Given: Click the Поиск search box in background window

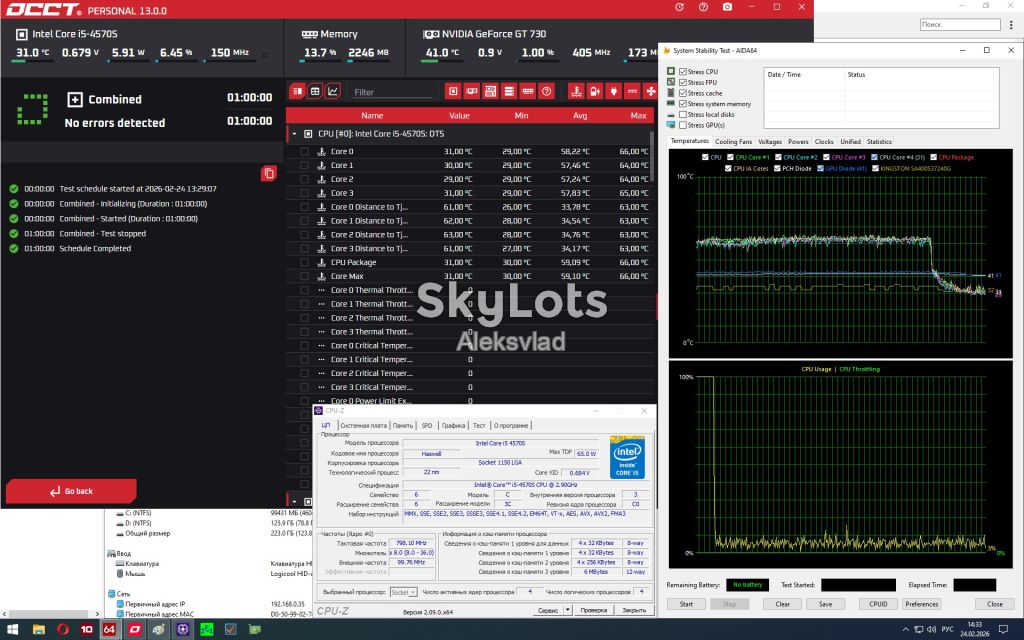Looking at the screenshot, I should (x=960, y=24).
